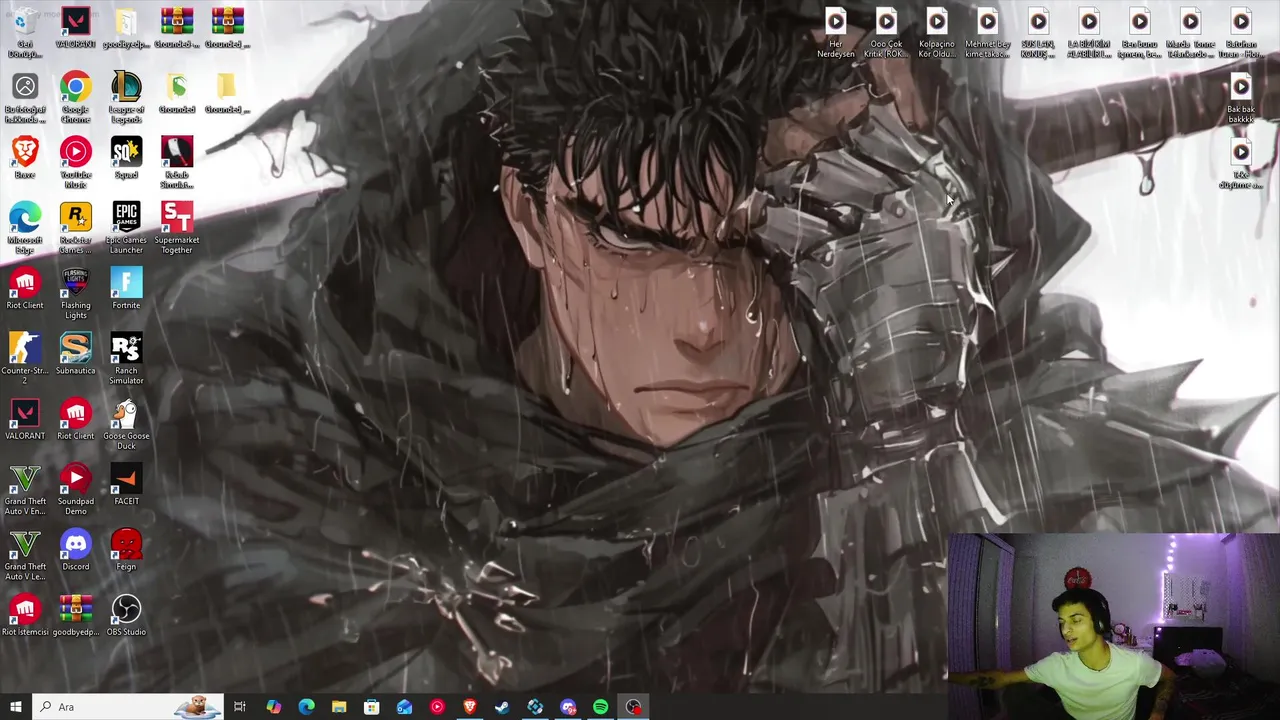Viewport: 1280px width, 720px height.
Task: Open Microsoft Store from the taskbar
Action: (372, 707)
